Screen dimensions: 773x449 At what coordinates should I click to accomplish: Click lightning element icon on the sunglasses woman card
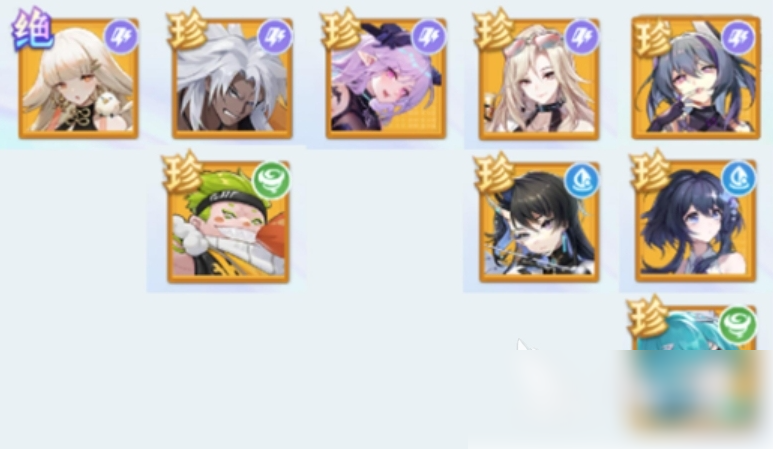[x=582, y=36]
